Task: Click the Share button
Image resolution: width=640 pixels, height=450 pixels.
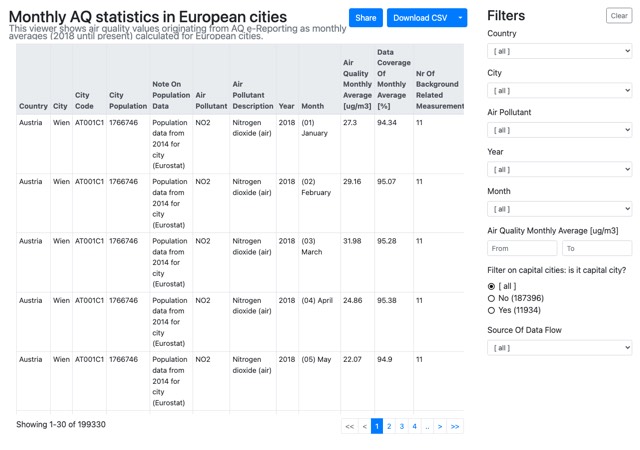Action: (x=365, y=18)
